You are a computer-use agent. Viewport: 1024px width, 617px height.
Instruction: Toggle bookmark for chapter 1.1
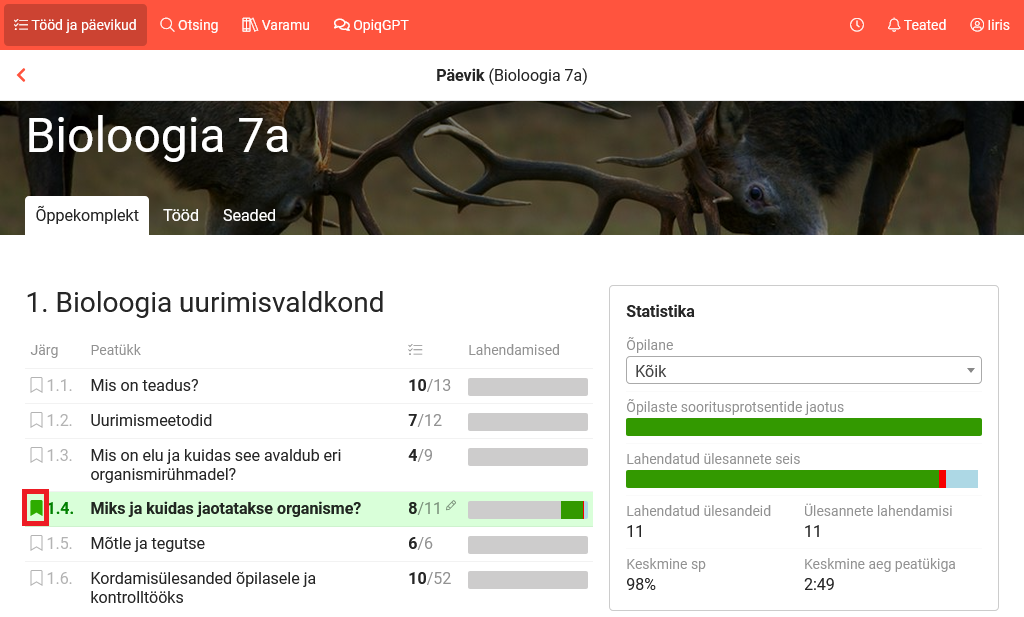coord(36,385)
